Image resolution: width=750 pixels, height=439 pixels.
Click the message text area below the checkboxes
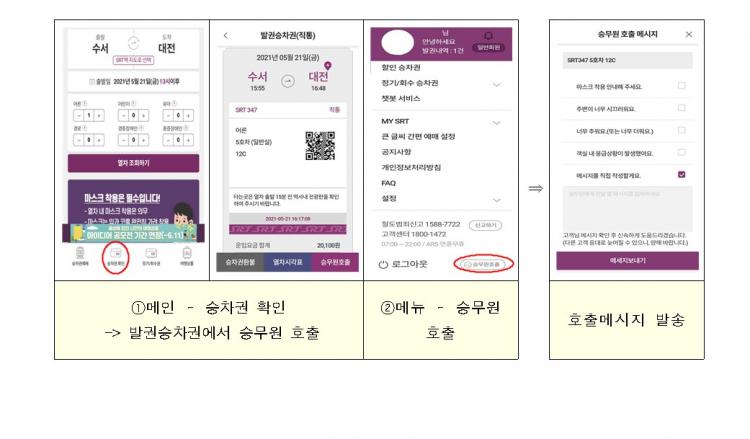pos(627,209)
